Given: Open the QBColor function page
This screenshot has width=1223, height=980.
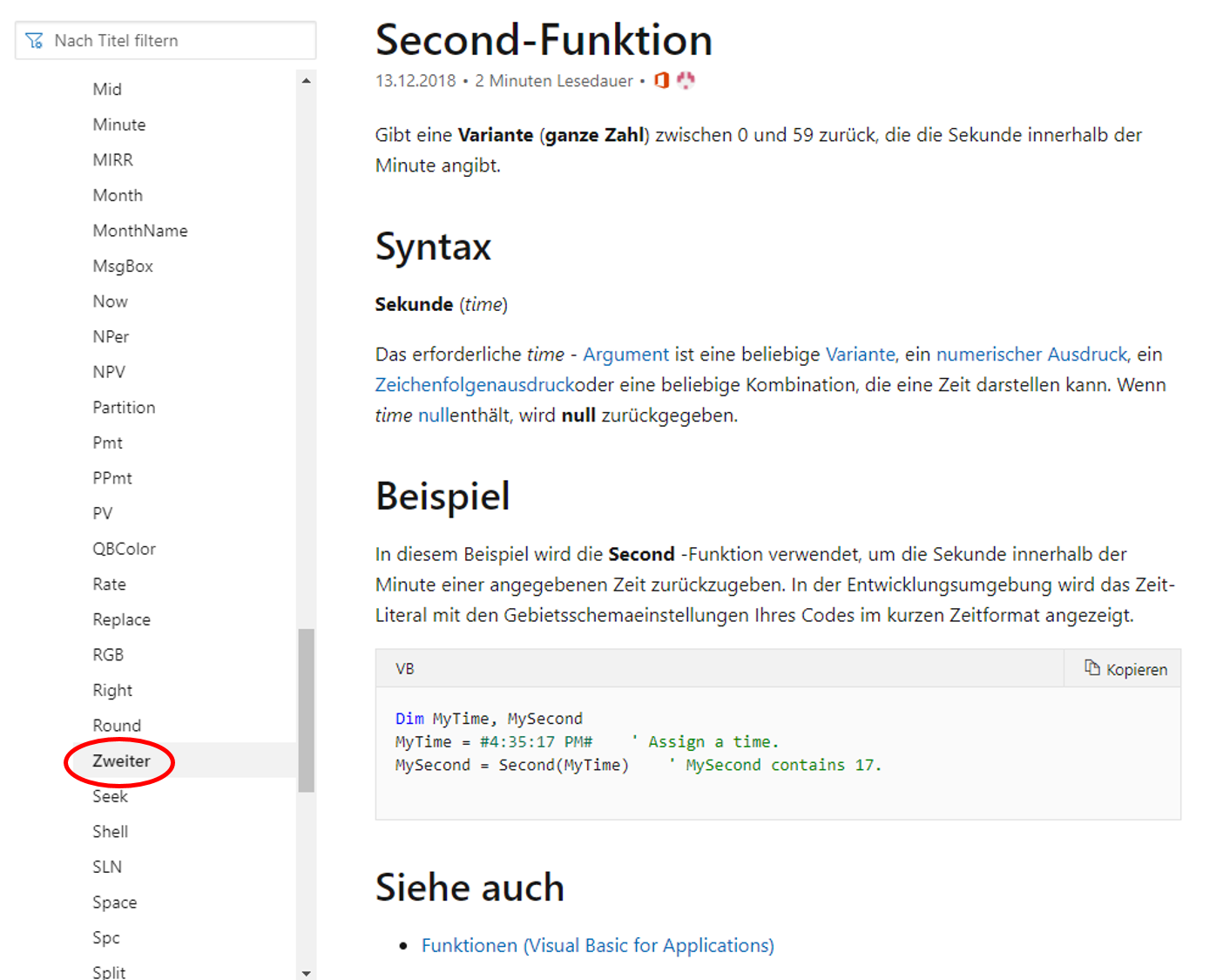Looking at the screenshot, I should [x=125, y=549].
